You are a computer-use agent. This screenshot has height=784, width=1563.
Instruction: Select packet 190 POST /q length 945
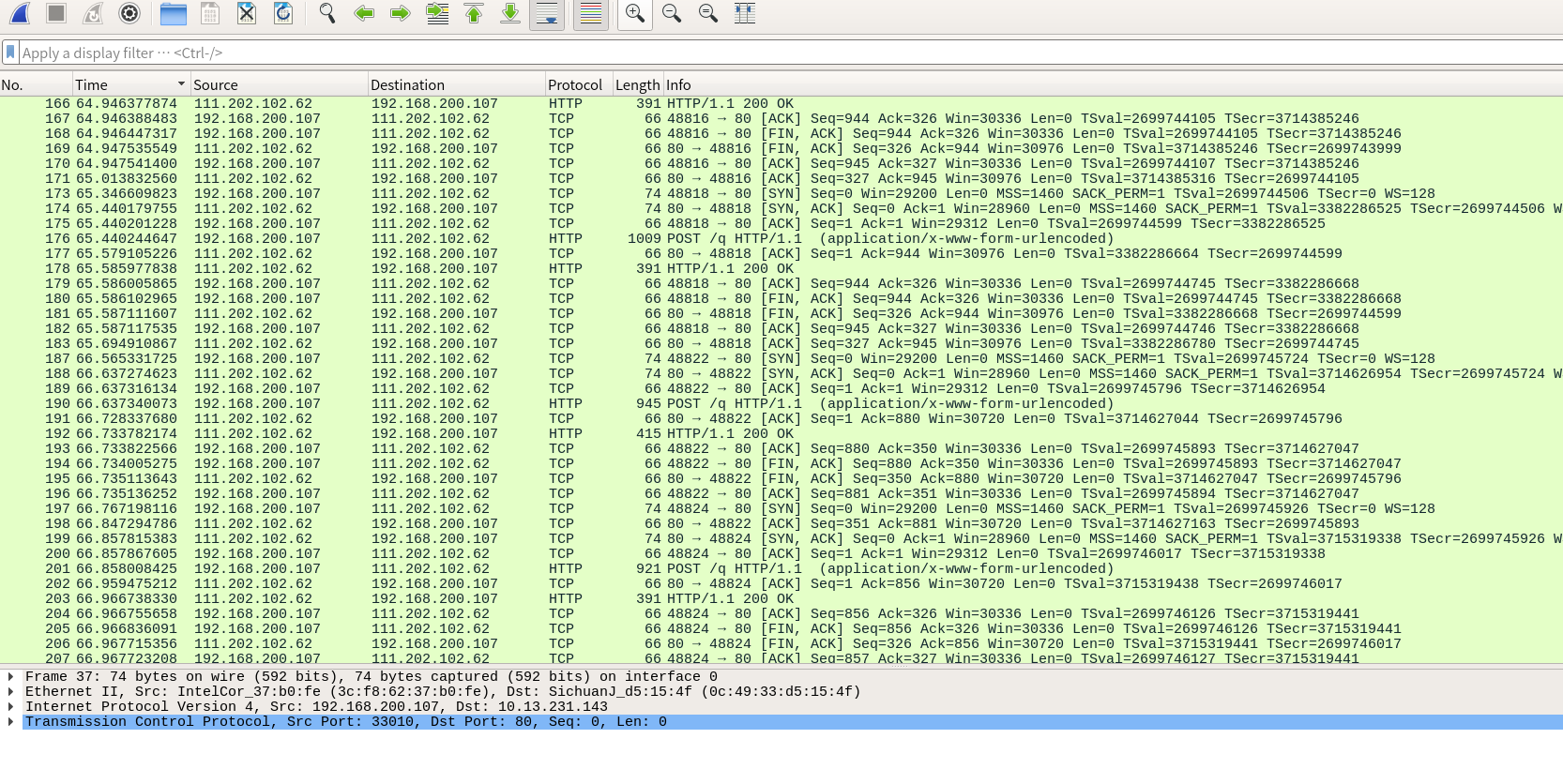click(x=781, y=403)
